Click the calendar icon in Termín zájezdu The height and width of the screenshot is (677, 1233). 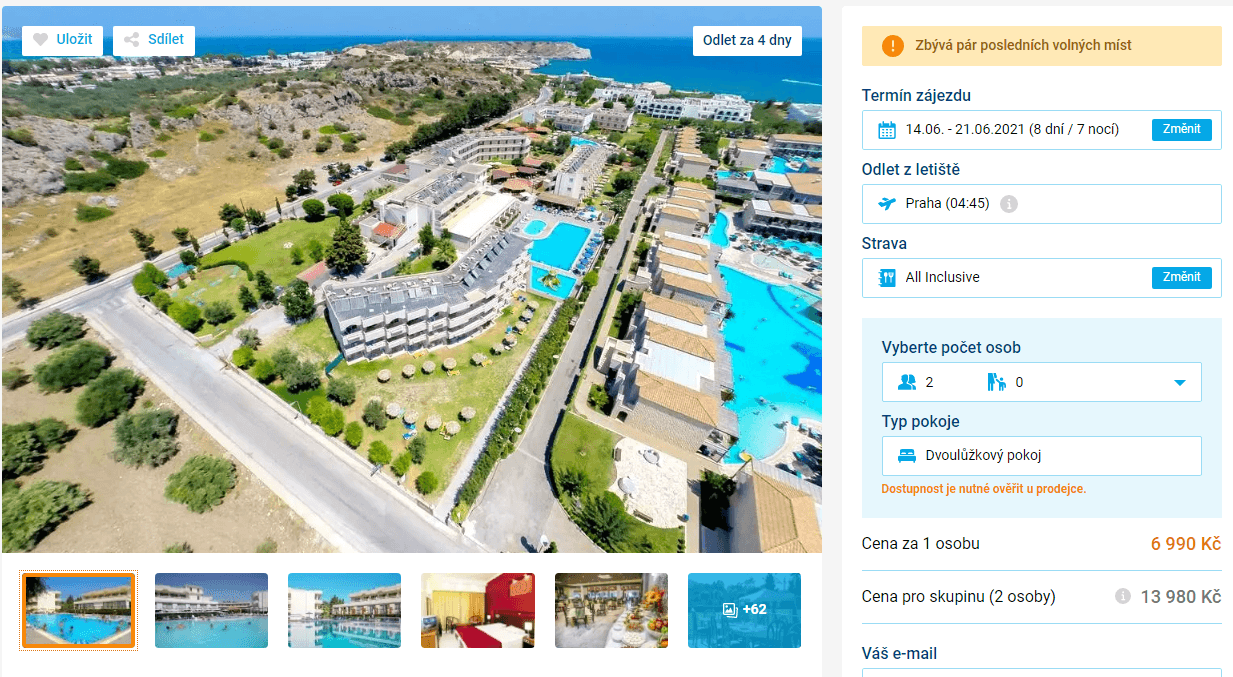[887, 130]
